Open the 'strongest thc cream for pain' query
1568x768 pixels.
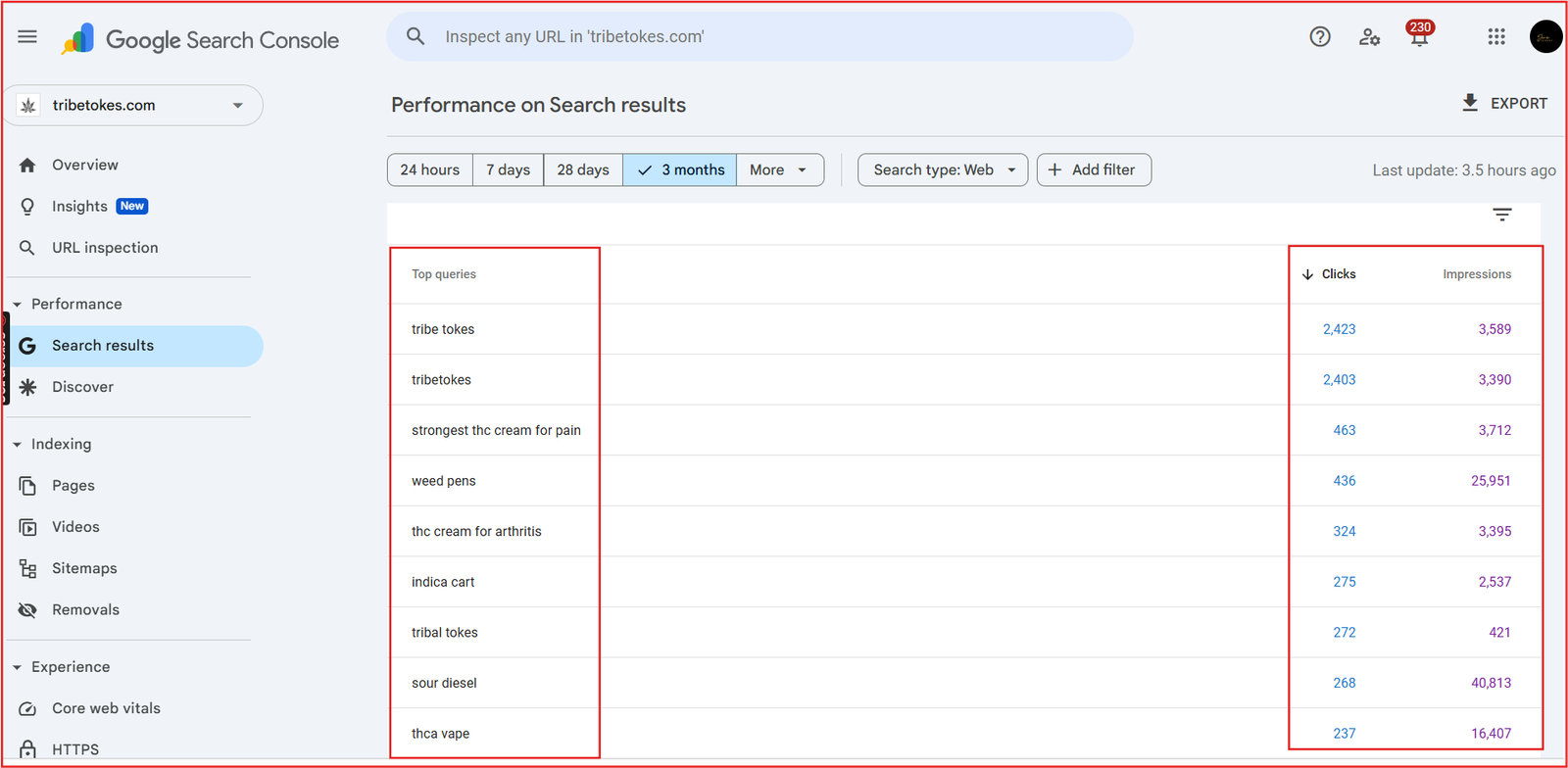pos(496,430)
